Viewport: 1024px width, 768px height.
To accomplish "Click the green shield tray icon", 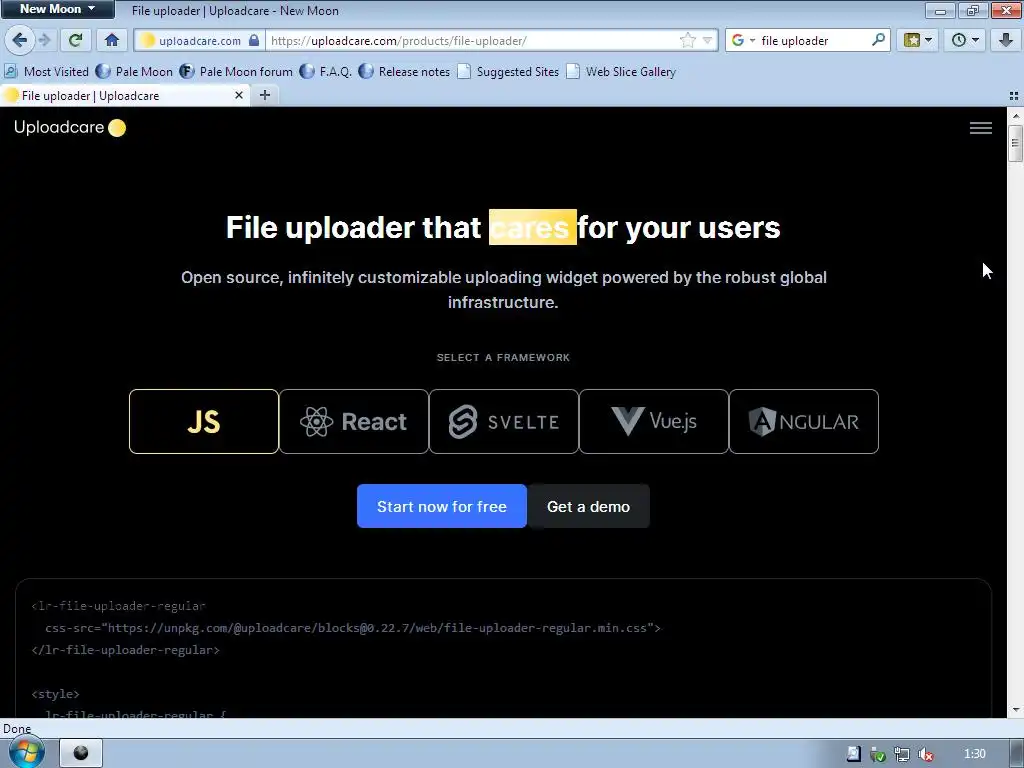I will coord(878,754).
